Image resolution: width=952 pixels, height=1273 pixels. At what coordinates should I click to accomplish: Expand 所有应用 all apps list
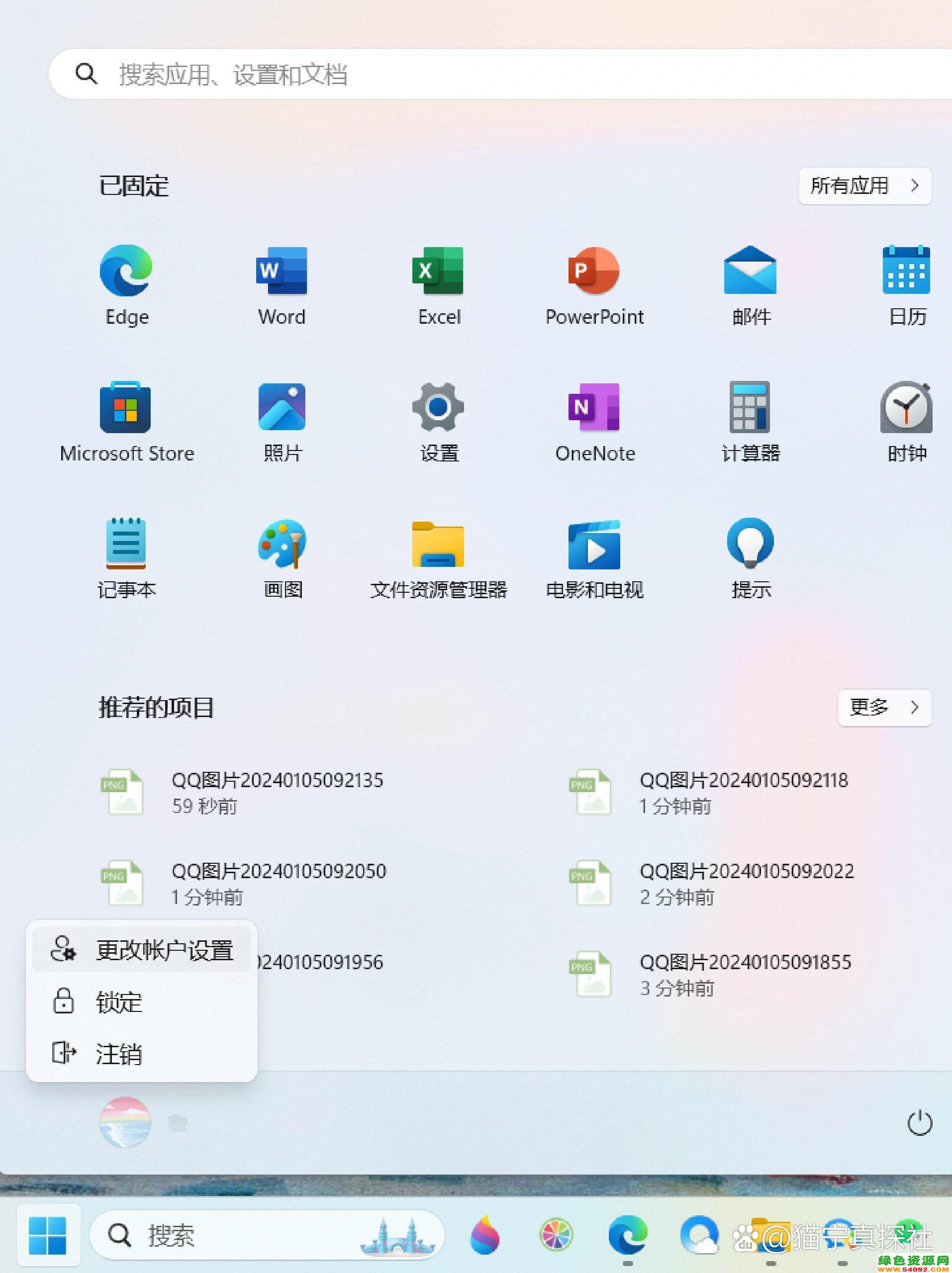tap(865, 185)
